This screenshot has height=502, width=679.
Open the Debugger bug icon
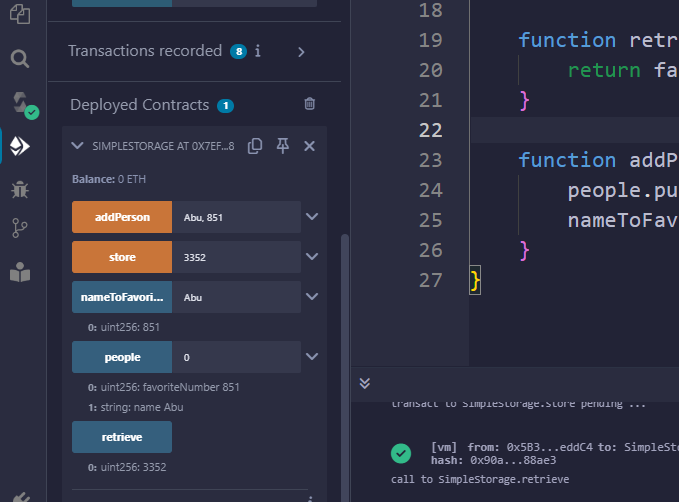tap(19, 188)
